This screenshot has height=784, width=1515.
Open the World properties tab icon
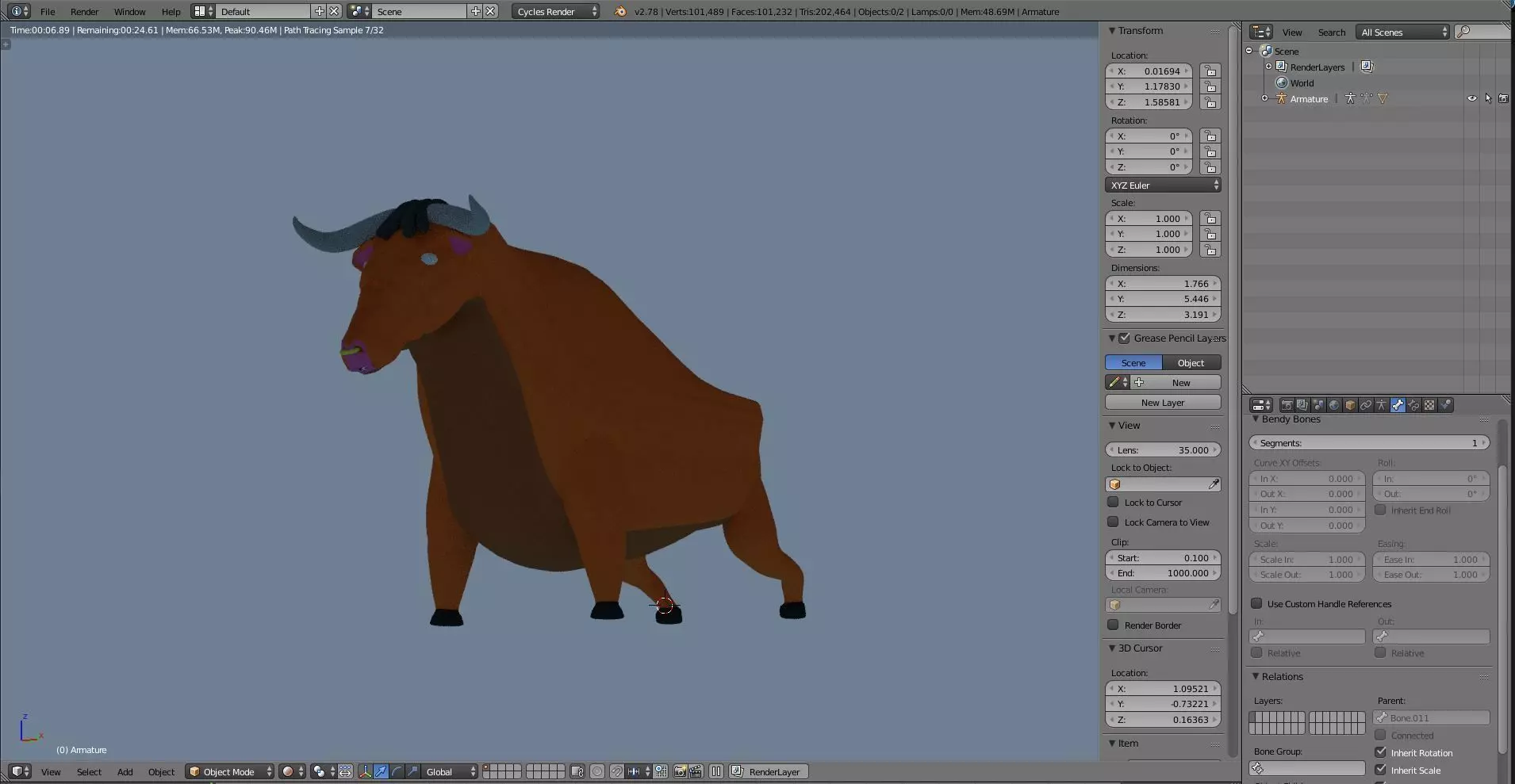(x=1334, y=405)
